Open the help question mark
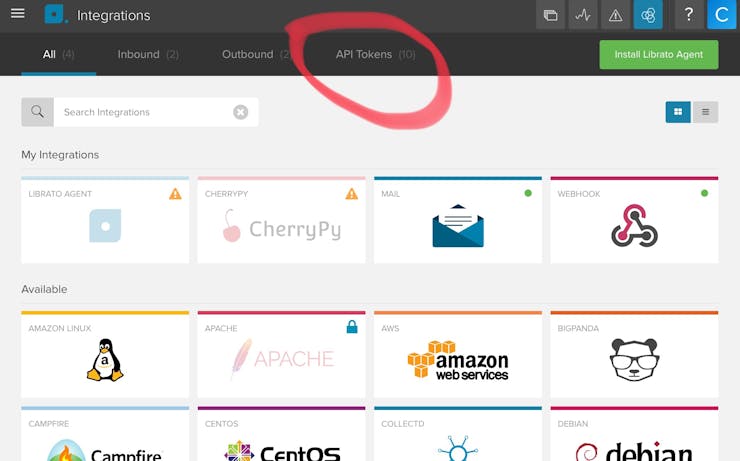 click(x=689, y=15)
